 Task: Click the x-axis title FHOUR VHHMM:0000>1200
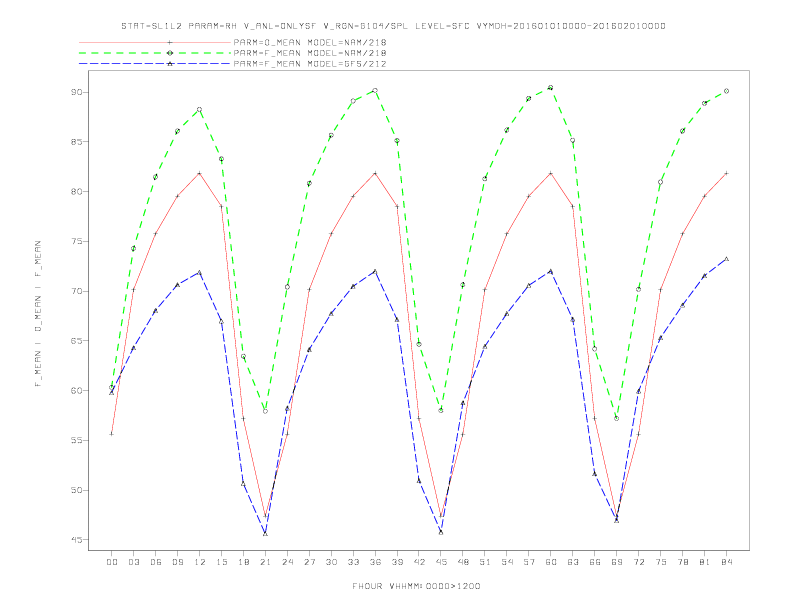[416, 586]
